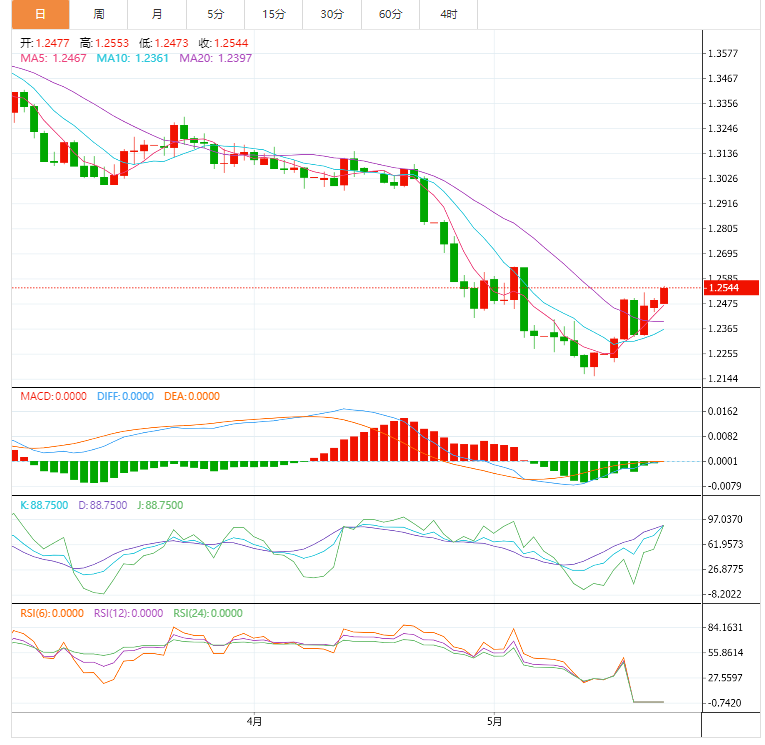Switch to the weekly 周 tab
This screenshot has width=765, height=745.
[x=99, y=14]
